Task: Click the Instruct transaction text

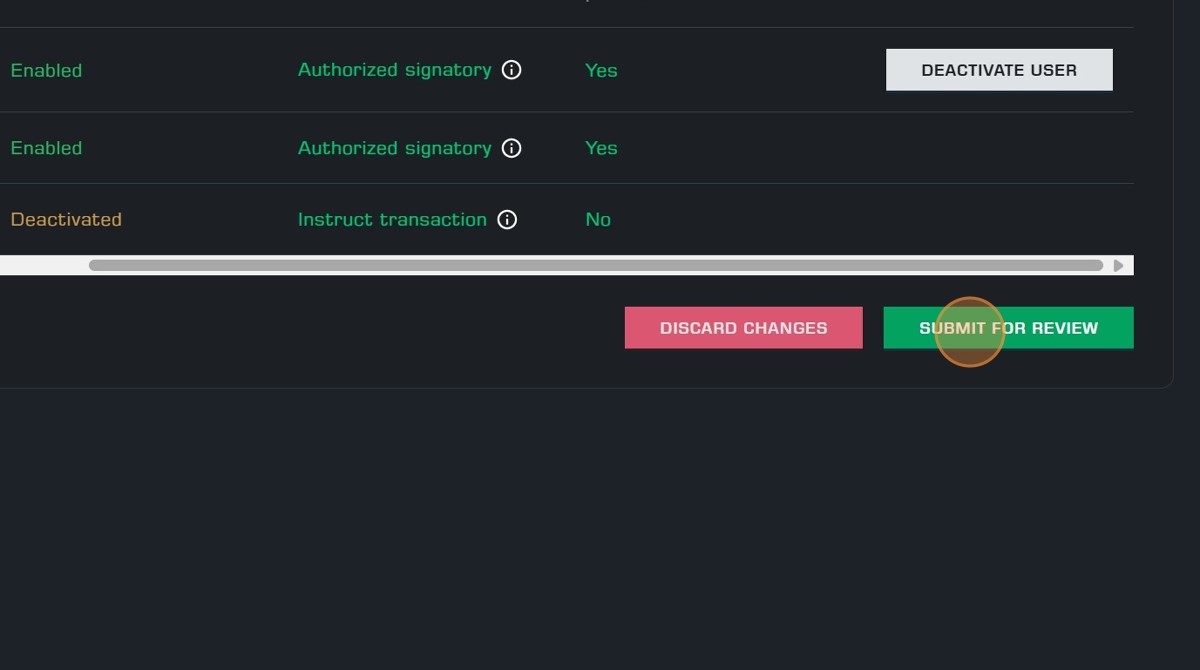Action: [392, 220]
